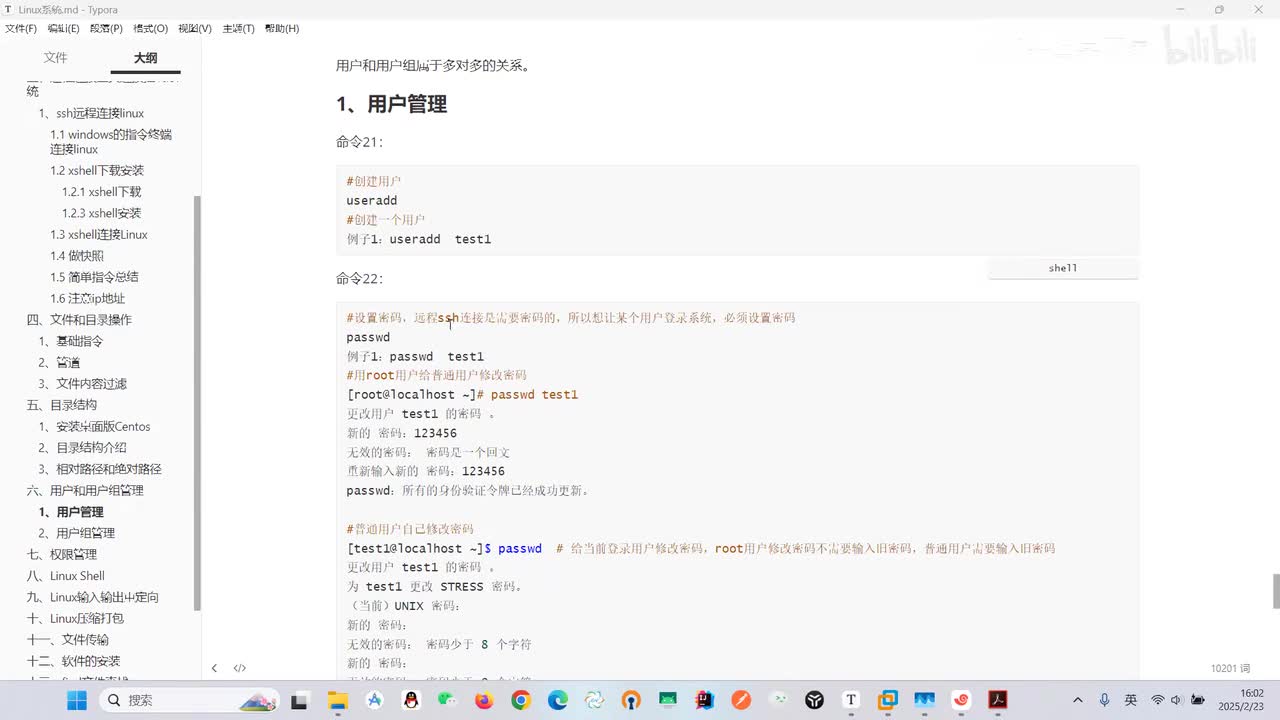Screen dimensions: 1280x720
Task: Go to 相对路径和绝对路径 outline item
Action: click(x=100, y=469)
